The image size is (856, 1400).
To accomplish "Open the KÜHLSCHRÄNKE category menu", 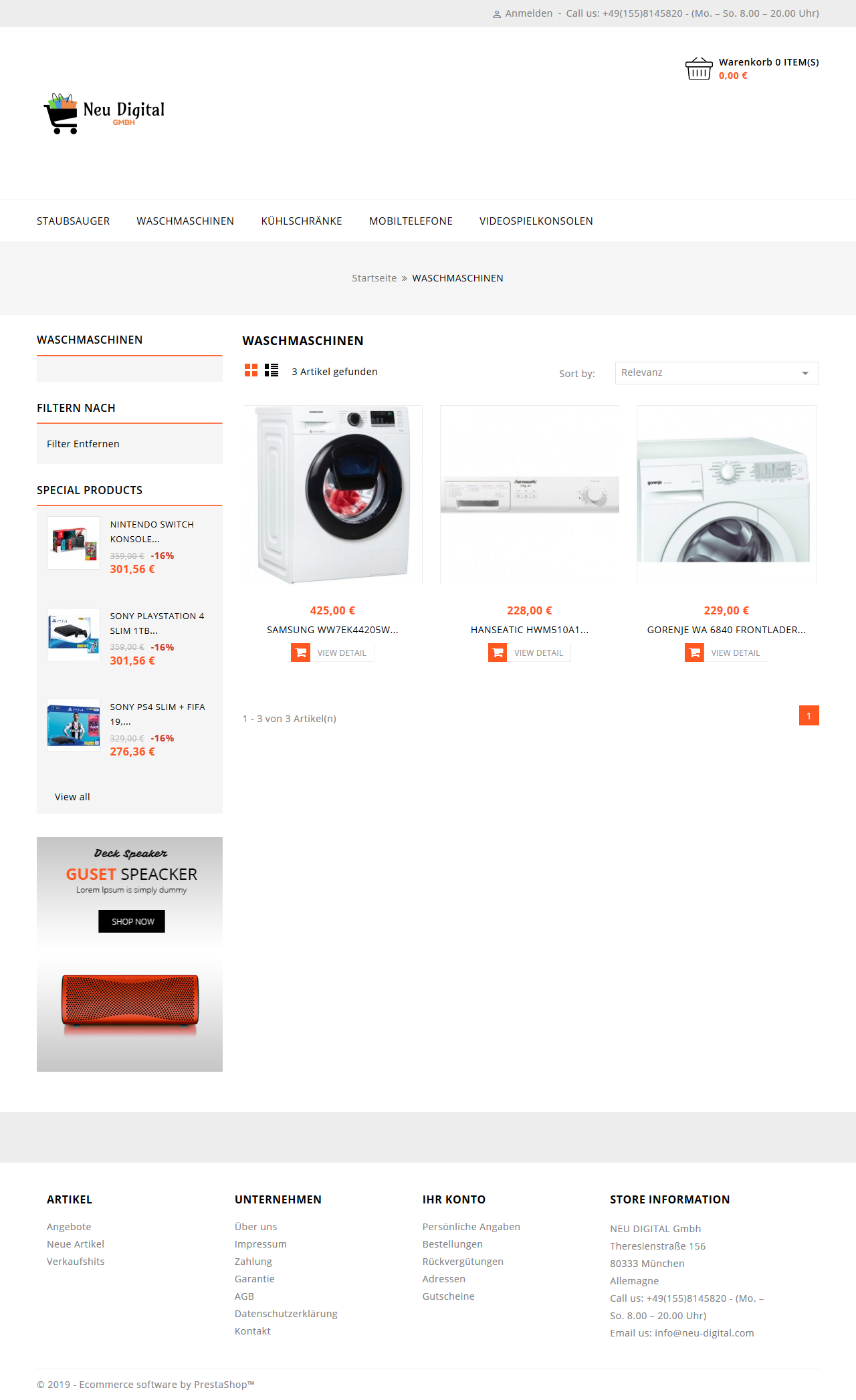I will coord(302,221).
